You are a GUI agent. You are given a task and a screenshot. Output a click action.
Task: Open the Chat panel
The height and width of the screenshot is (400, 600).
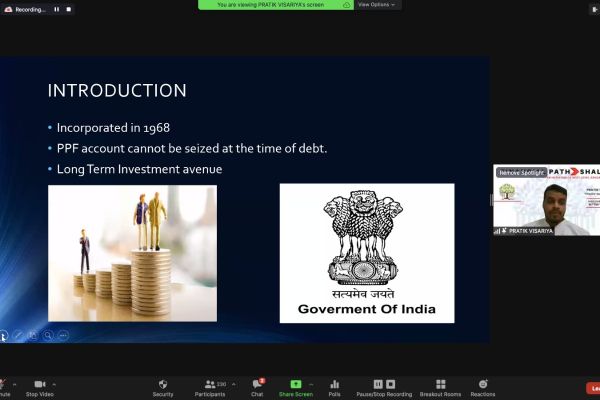257,386
